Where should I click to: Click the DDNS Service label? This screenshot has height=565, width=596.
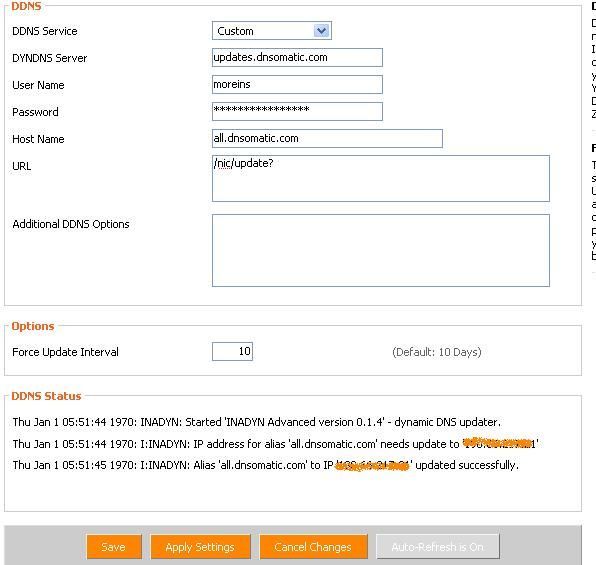pyautogui.click(x=45, y=31)
